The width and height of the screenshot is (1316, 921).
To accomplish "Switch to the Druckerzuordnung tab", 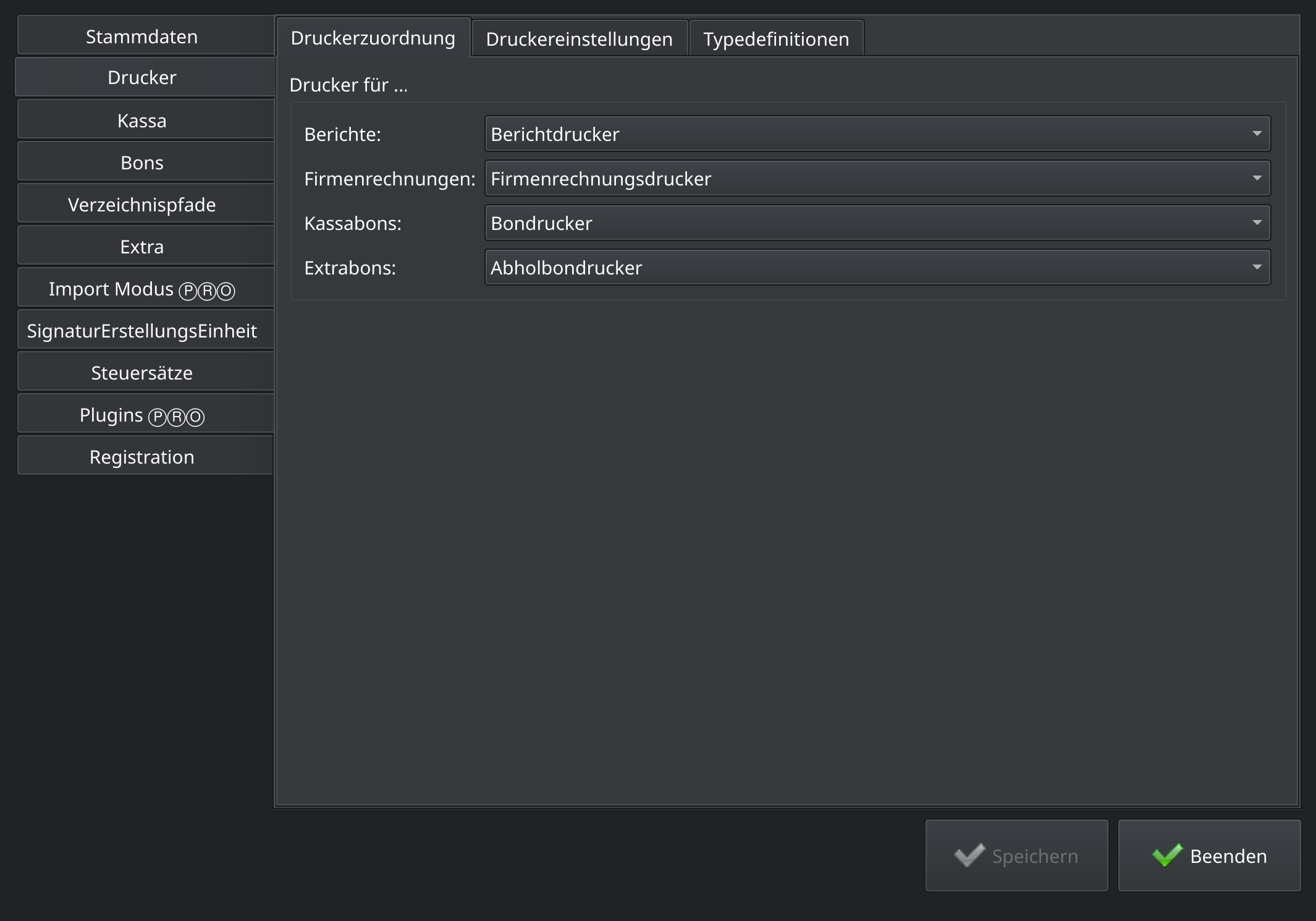I will click(x=373, y=38).
